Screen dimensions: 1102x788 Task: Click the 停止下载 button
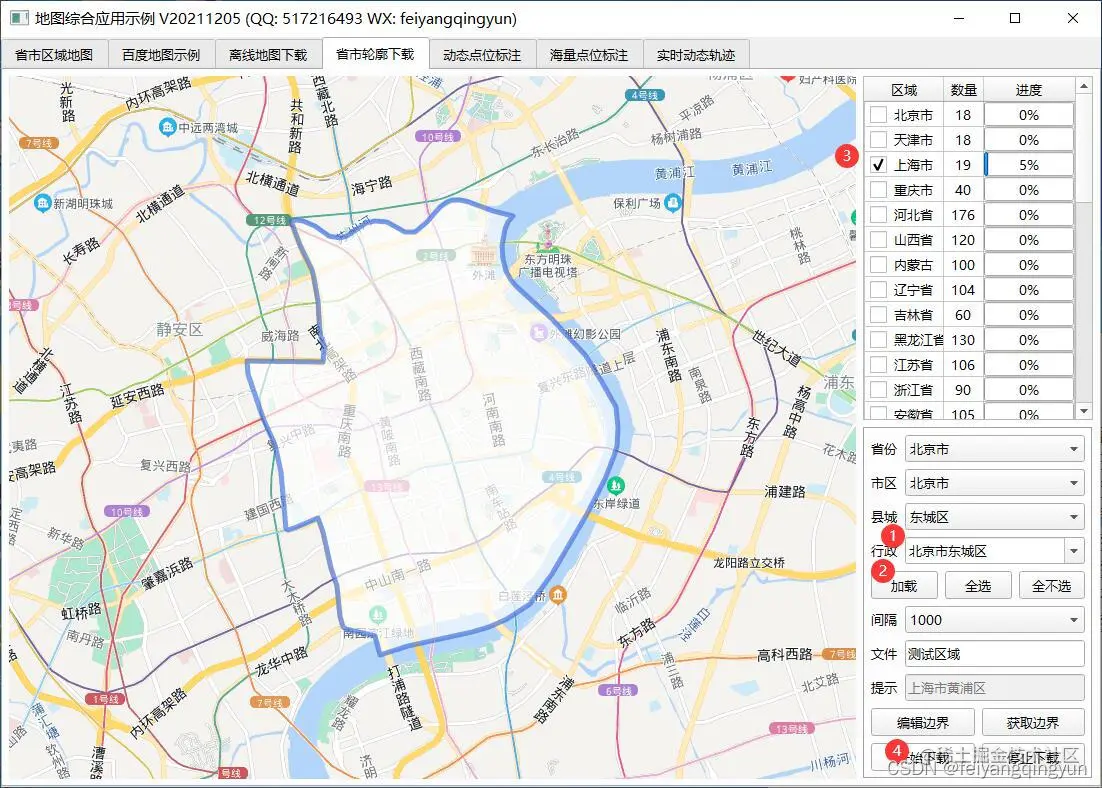[1033, 757]
